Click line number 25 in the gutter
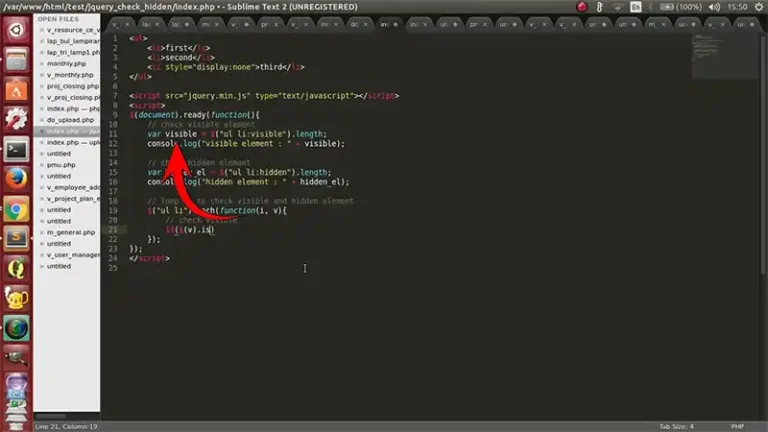 pos(113,268)
